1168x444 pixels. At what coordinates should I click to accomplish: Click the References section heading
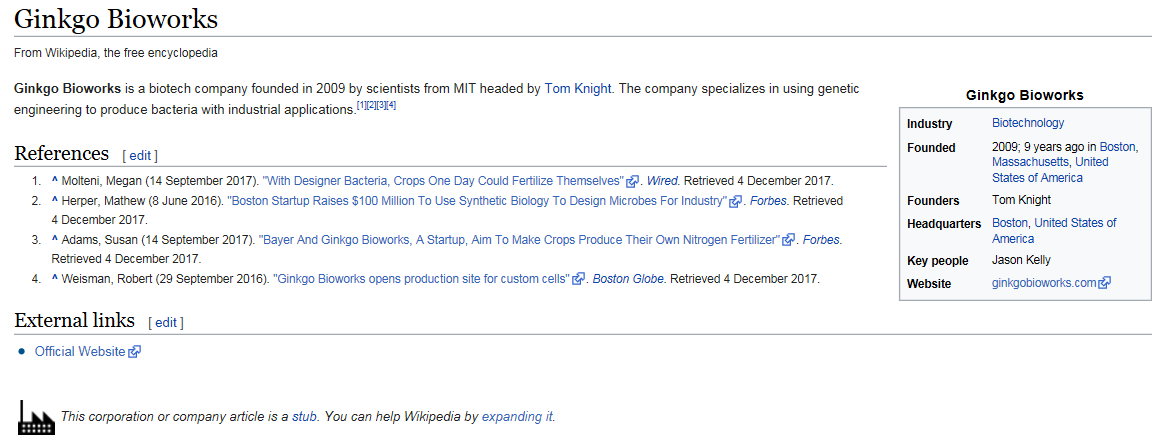click(x=62, y=153)
